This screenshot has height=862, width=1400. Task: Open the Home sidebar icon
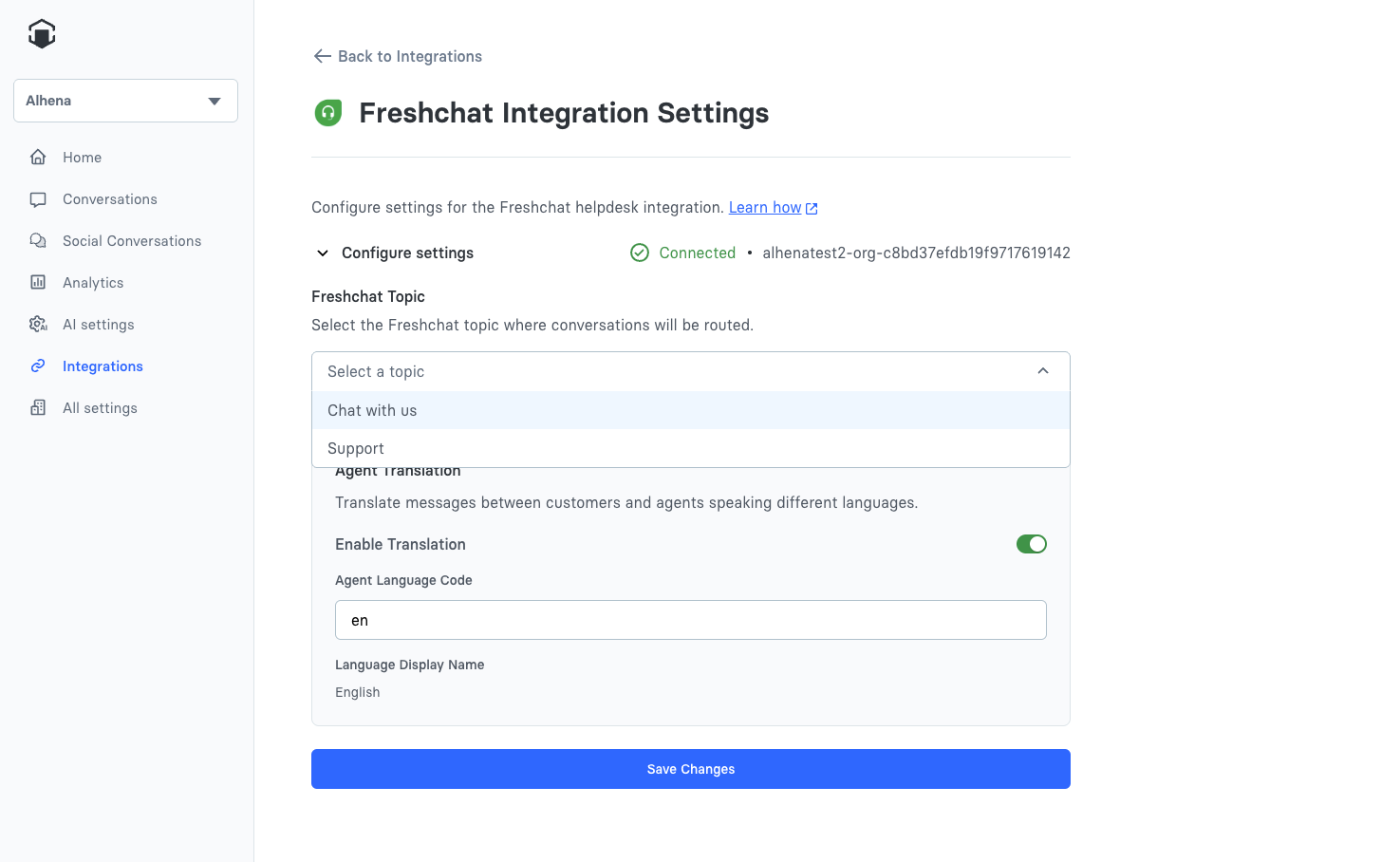(38, 158)
